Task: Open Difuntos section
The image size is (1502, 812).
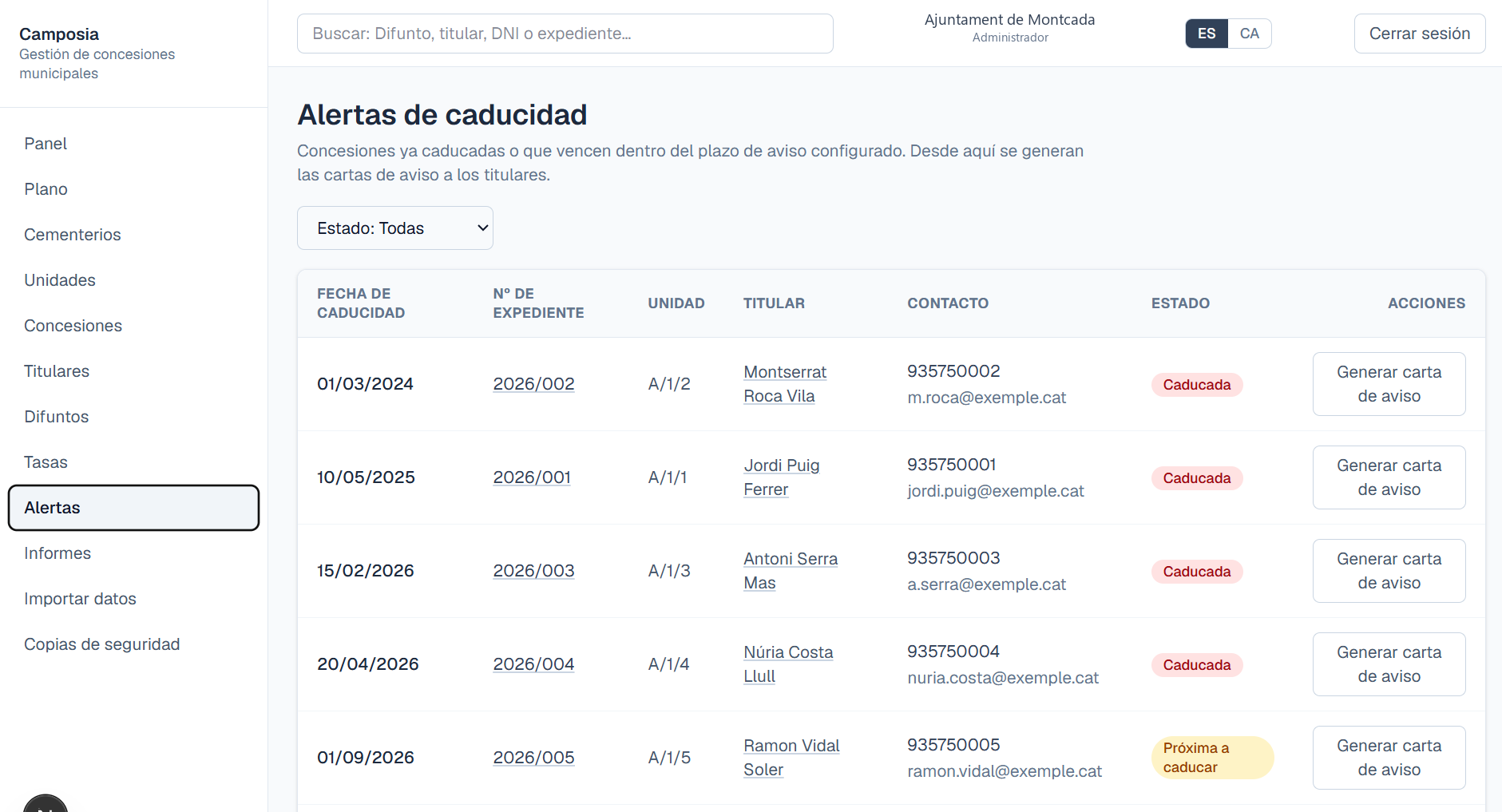Action: [x=133, y=417]
